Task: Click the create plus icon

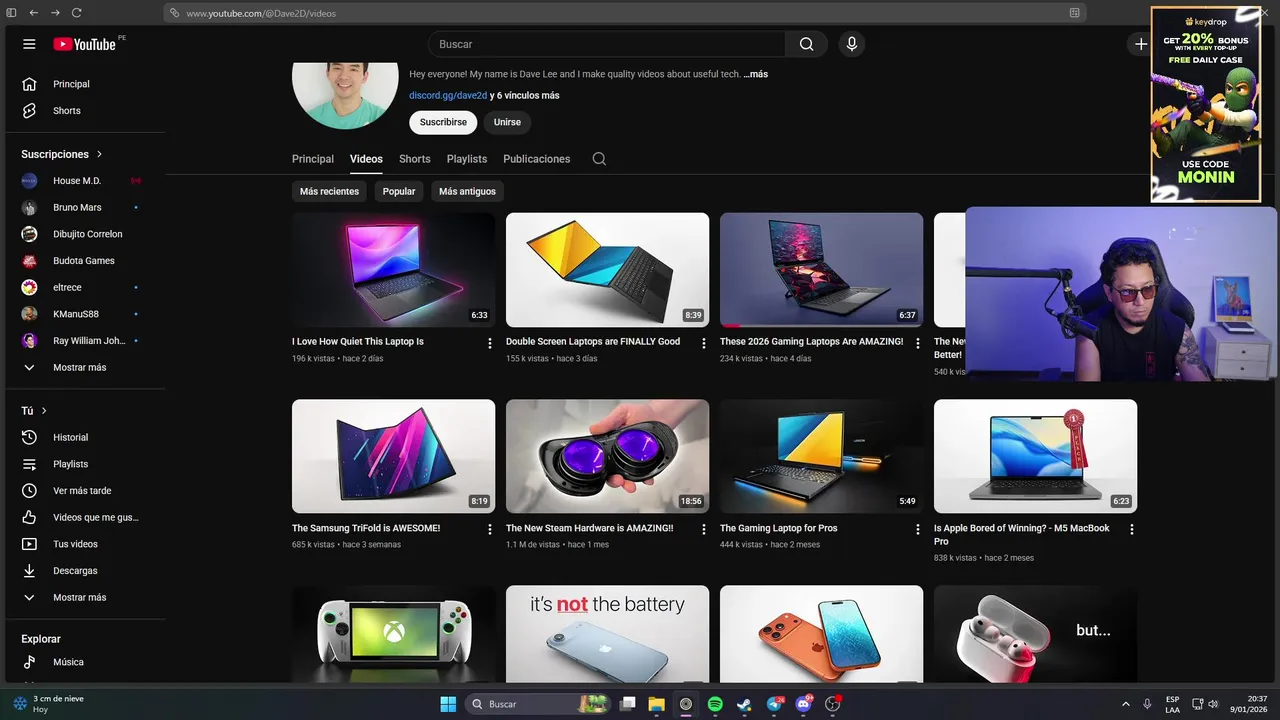Action: pos(1140,44)
